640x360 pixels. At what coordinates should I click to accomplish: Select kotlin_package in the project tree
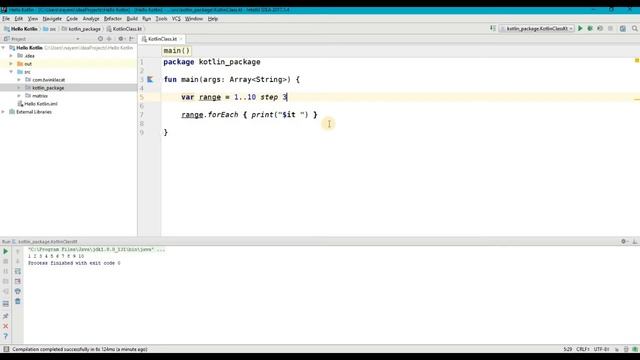click(x=48, y=88)
